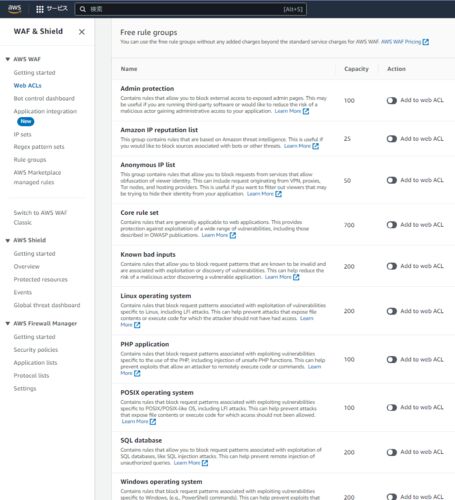
Task: Click the search magnifier icon
Action: click(x=83, y=9)
